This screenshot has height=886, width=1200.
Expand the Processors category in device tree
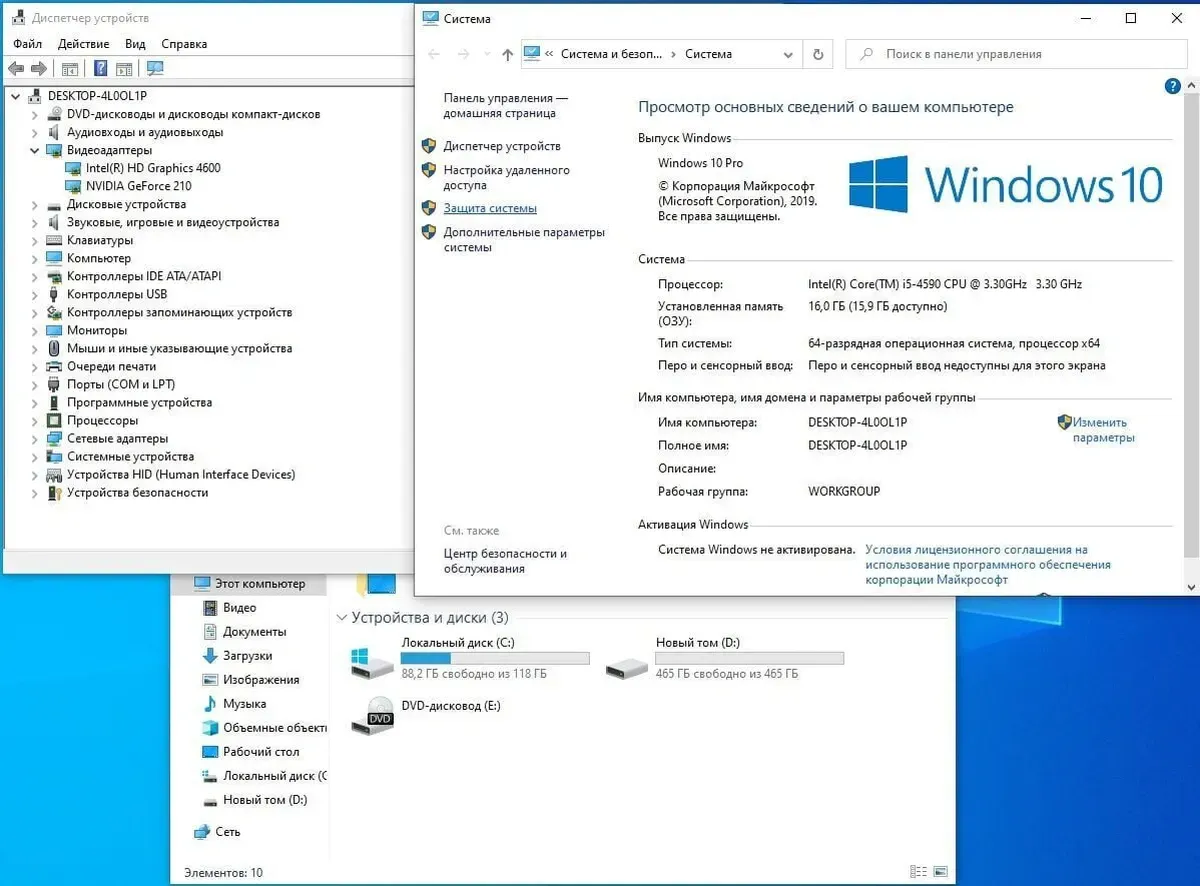click(x=35, y=421)
